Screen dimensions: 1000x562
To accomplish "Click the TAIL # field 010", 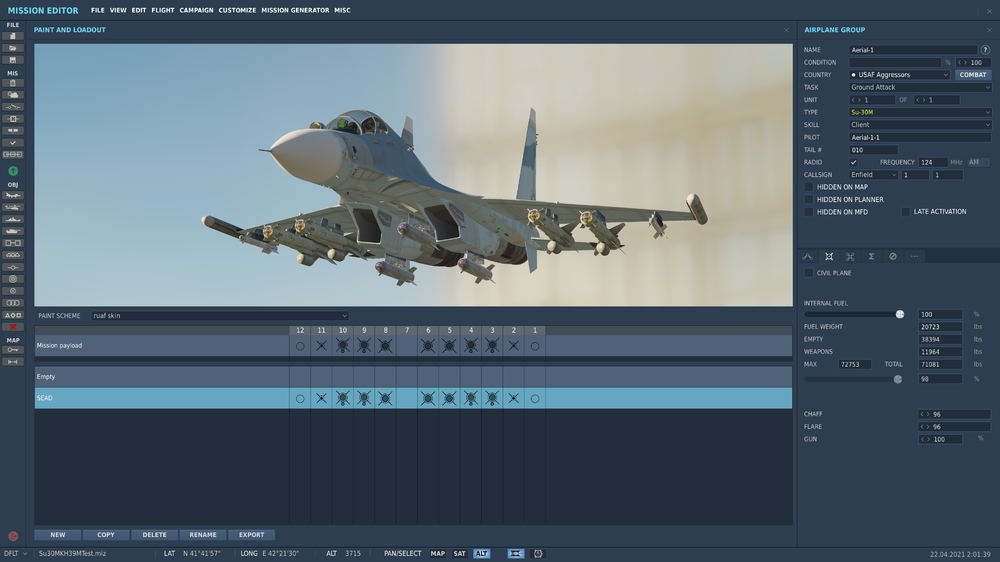I will point(873,150).
